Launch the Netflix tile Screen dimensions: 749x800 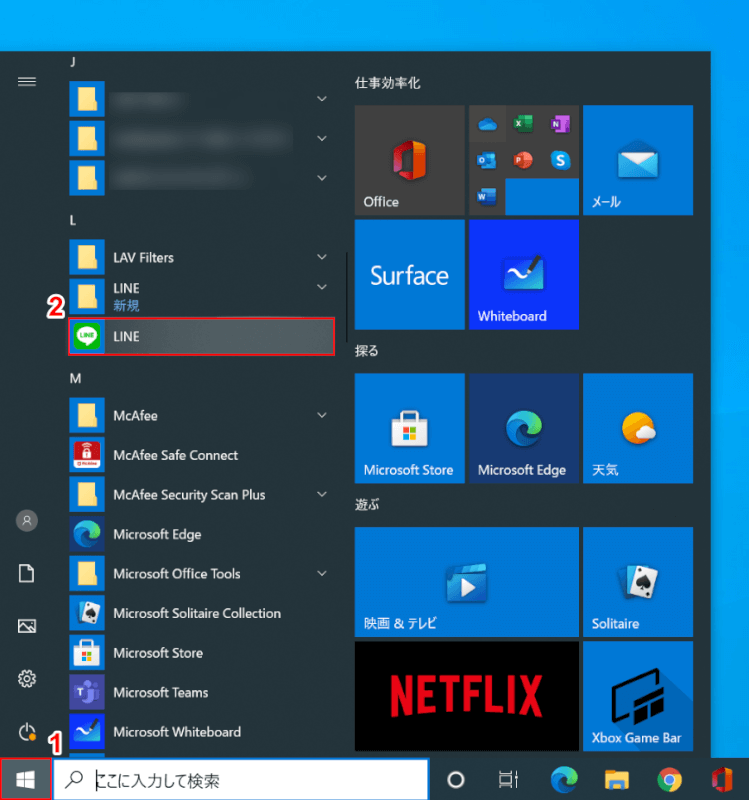[467, 696]
